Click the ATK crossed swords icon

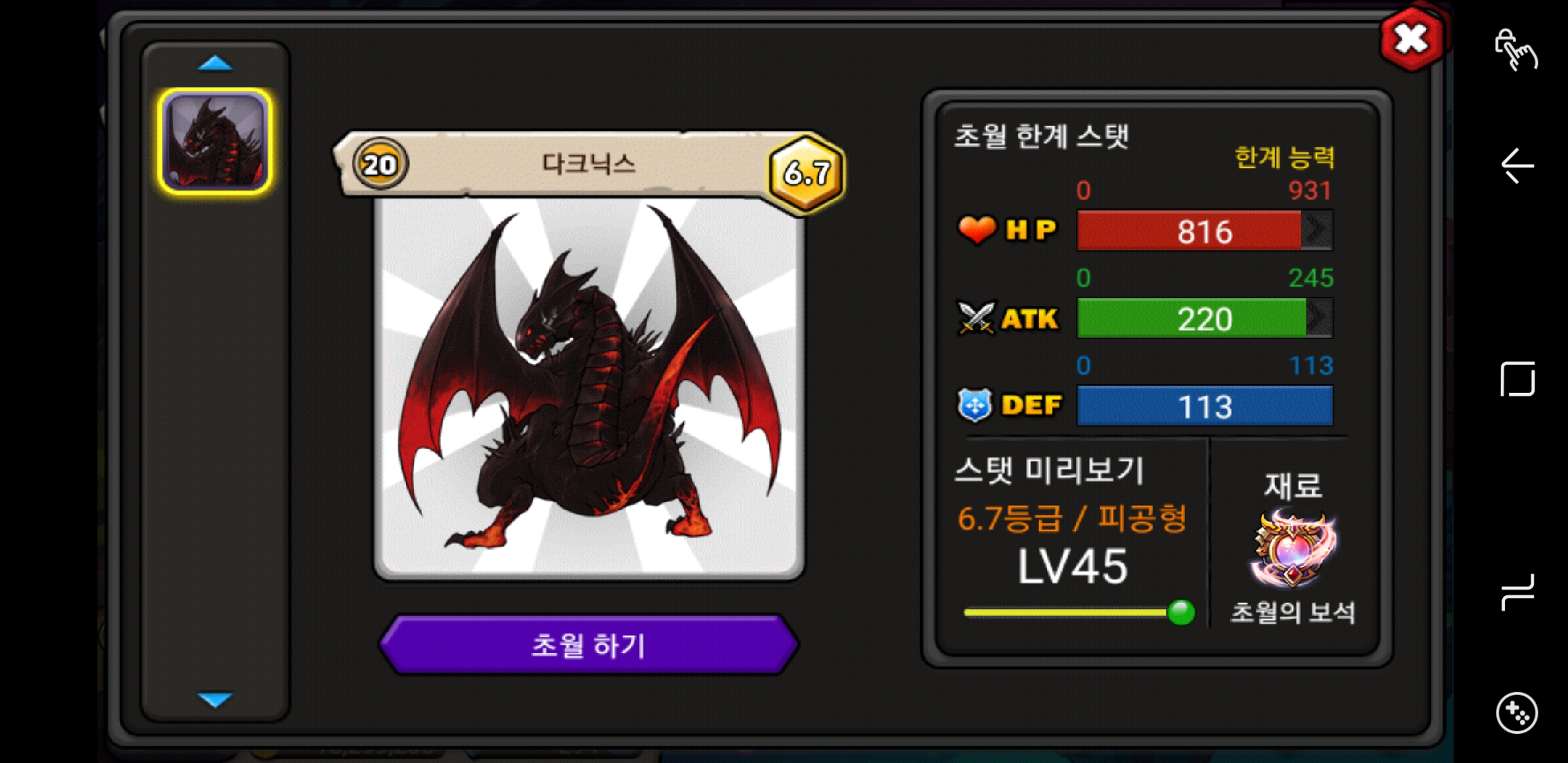tap(976, 318)
